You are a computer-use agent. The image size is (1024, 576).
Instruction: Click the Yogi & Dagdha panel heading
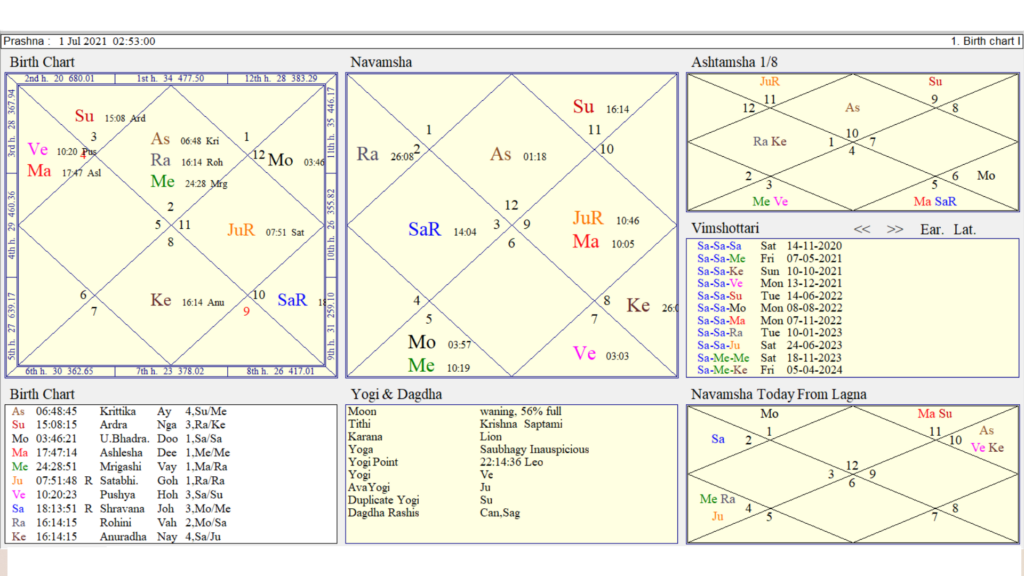click(x=396, y=394)
